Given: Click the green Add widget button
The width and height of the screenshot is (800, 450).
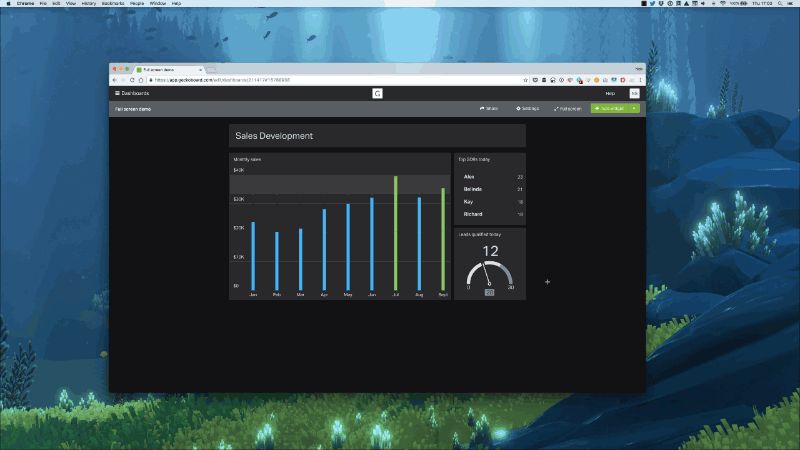Looking at the screenshot, I should pos(610,109).
